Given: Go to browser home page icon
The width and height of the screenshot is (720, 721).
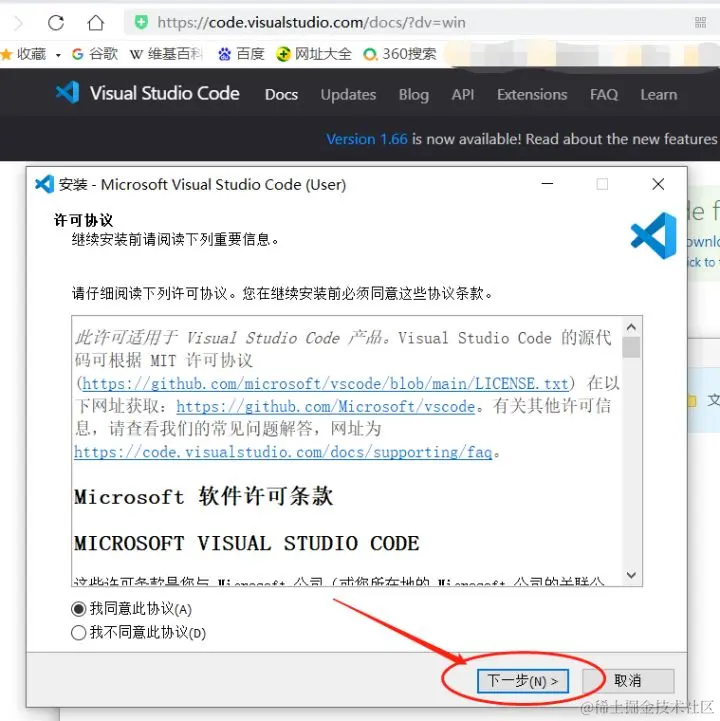Looking at the screenshot, I should [x=96, y=22].
